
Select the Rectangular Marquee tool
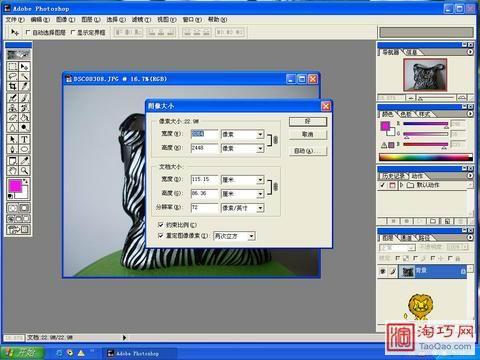pos(13,66)
